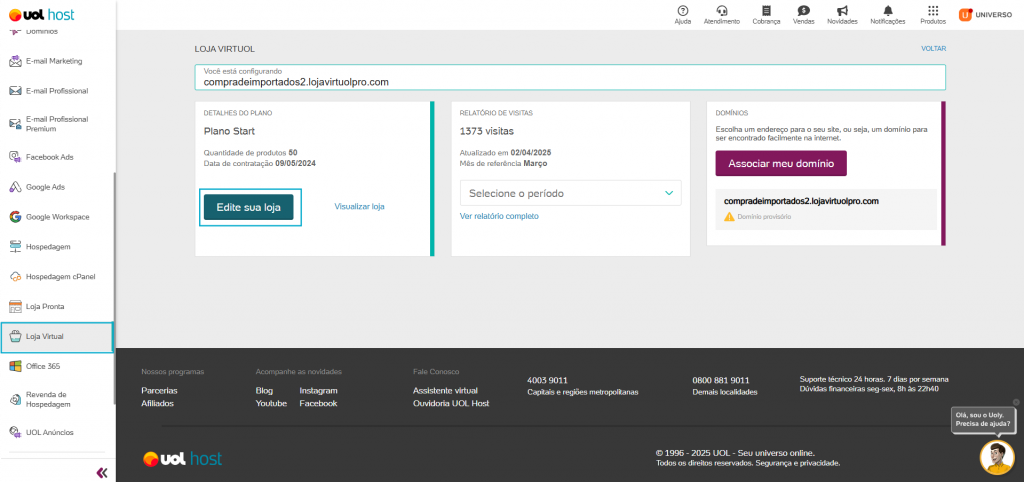Open the Ajuda help icon
This screenshot has width=1024, height=482.
point(682,10)
